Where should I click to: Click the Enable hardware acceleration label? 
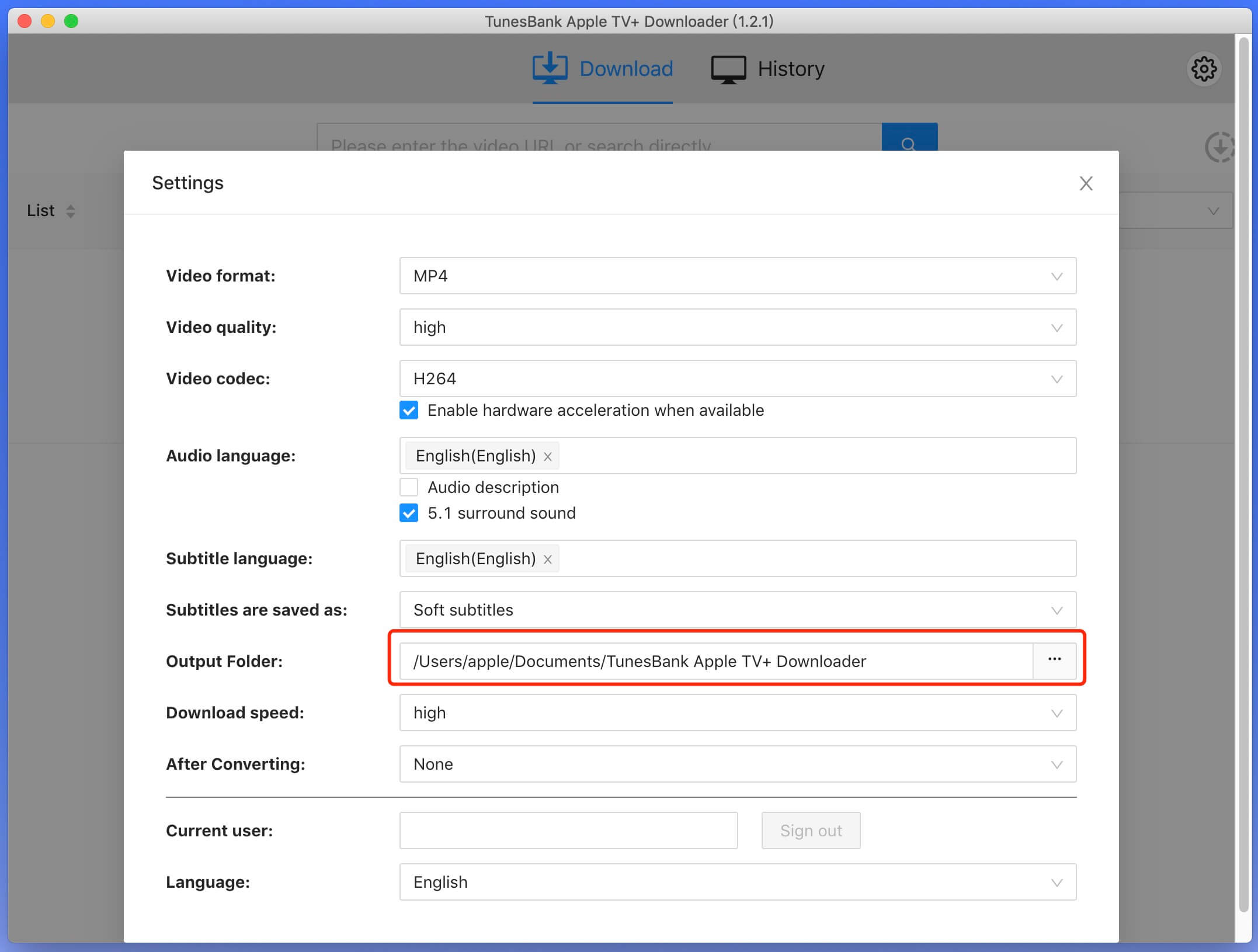pos(595,410)
